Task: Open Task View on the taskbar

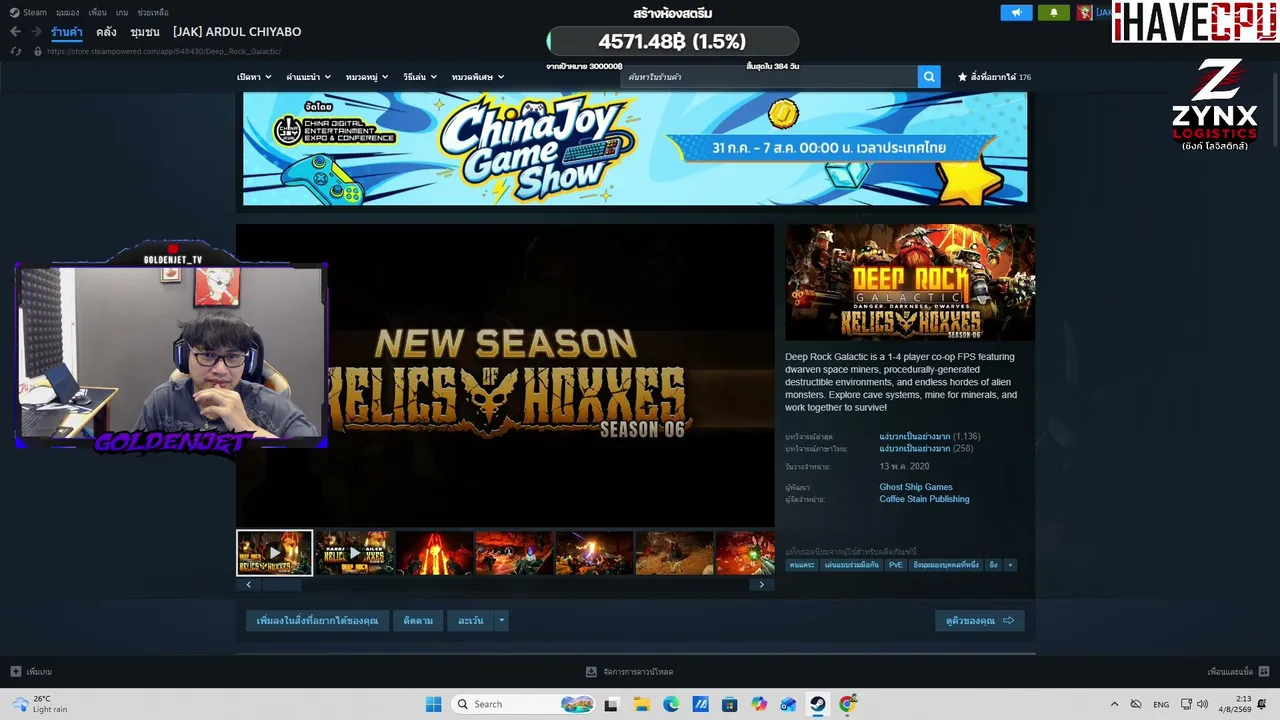Action: click(611, 704)
